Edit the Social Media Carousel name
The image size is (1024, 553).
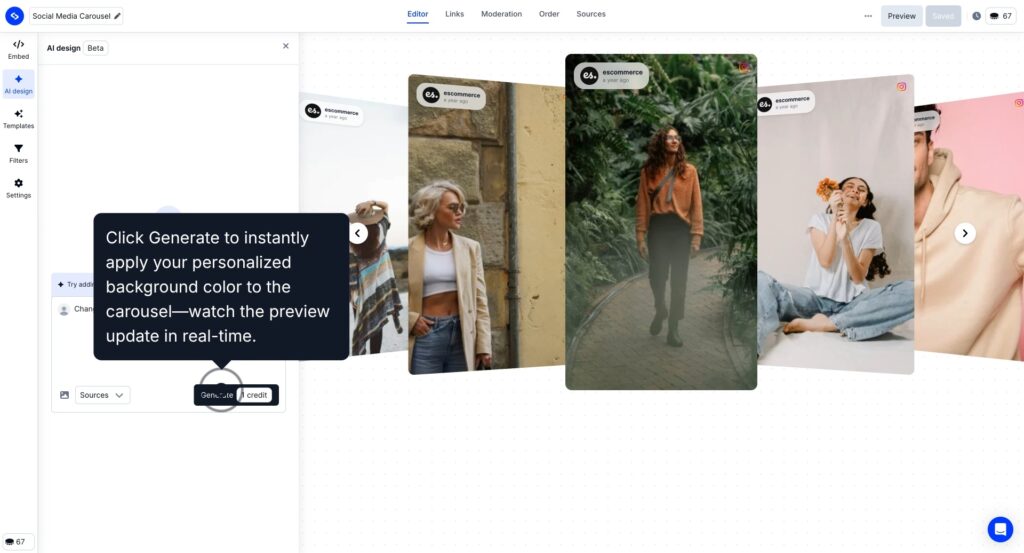118,16
